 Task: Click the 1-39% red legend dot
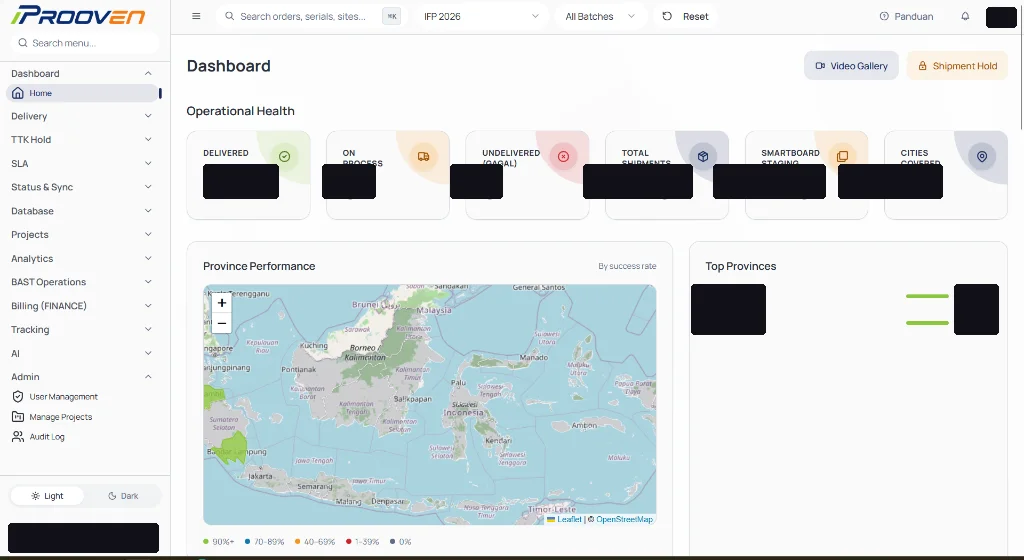(x=349, y=542)
